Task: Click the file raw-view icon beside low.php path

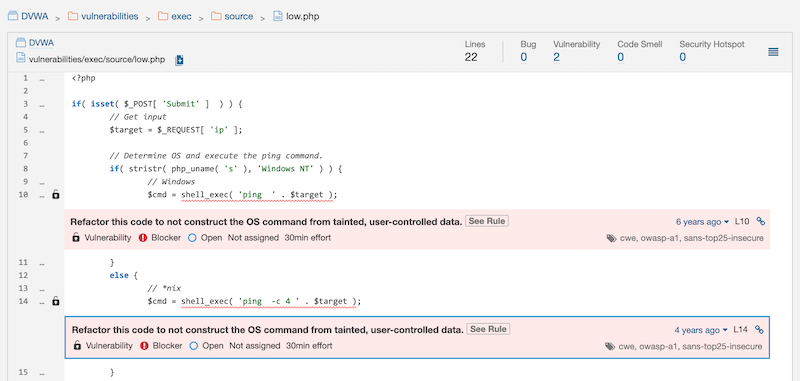Action: [x=179, y=60]
